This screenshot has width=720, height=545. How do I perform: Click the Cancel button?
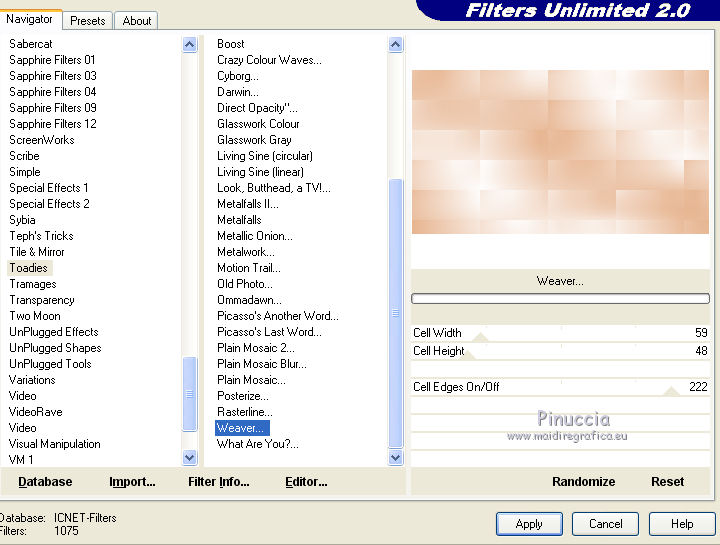click(x=605, y=524)
